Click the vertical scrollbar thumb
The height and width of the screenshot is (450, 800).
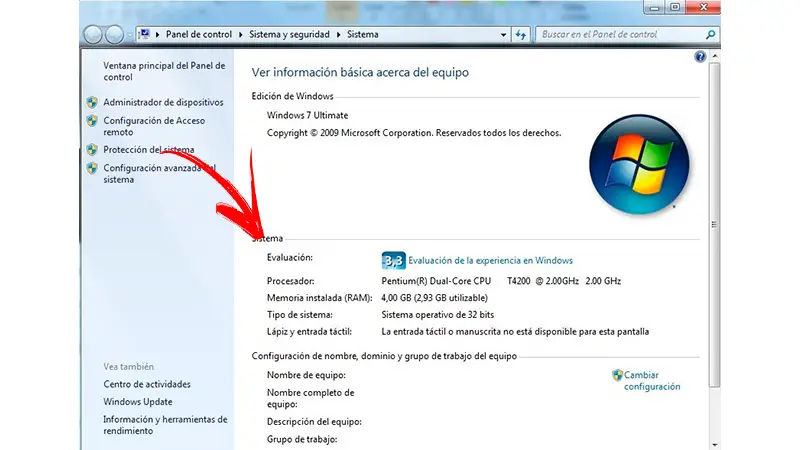click(714, 224)
